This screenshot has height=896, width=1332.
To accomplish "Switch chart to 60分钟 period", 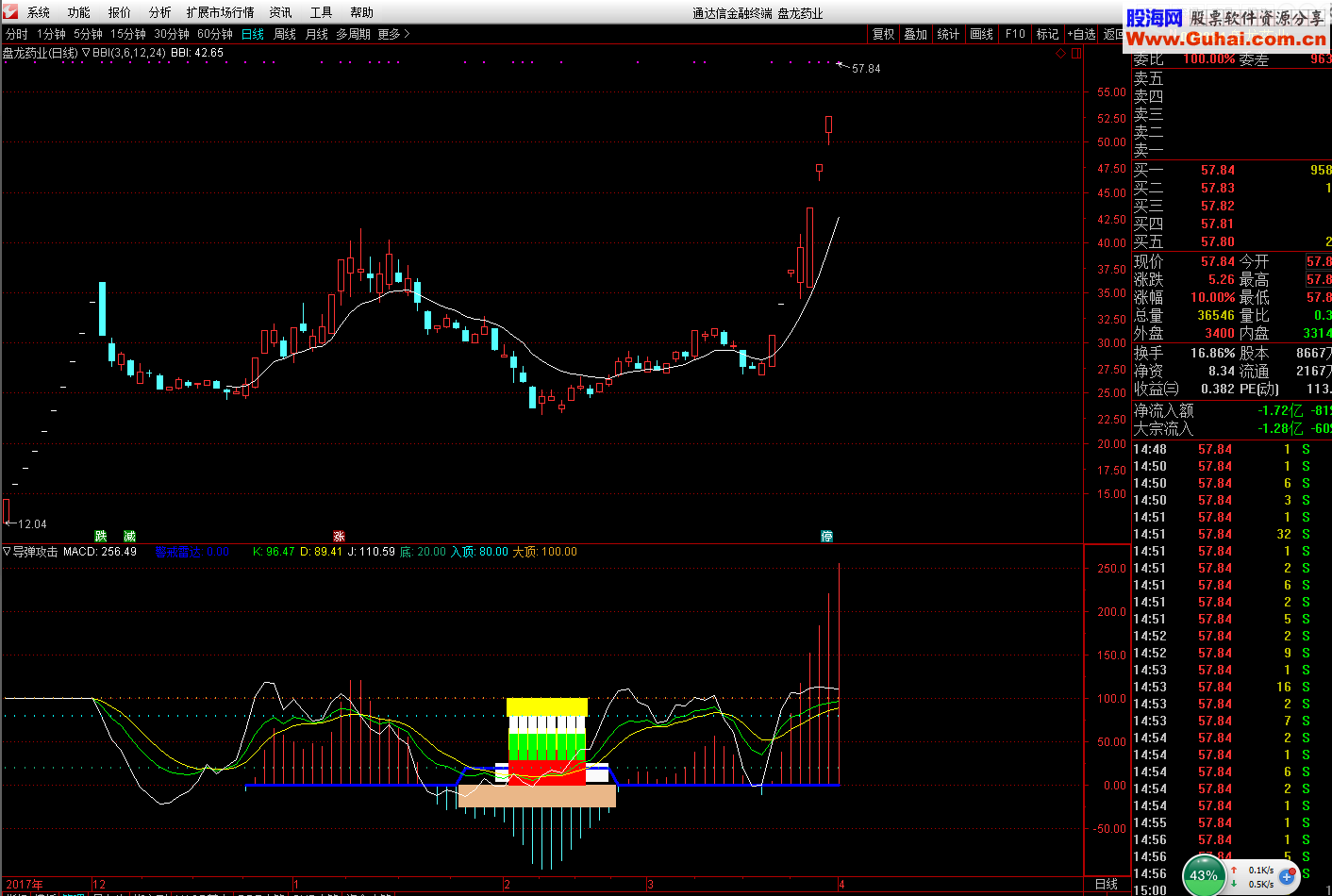I will click(x=215, y=34).
